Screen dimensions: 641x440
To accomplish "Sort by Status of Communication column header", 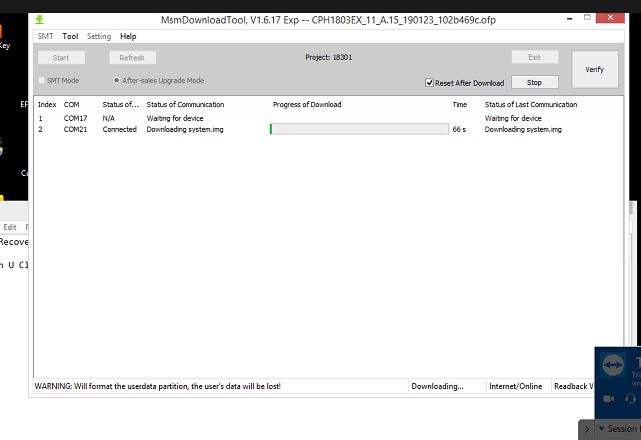I will coord(186,105).
